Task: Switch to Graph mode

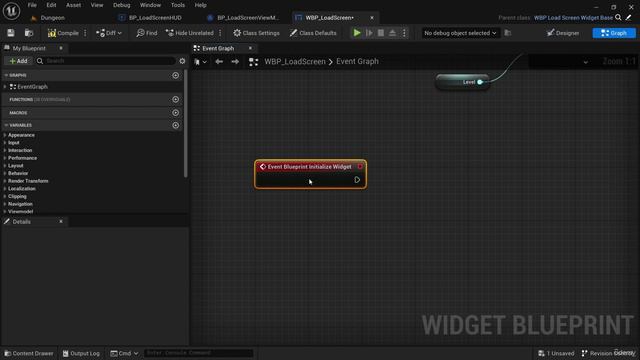Action: pos(614,33)
